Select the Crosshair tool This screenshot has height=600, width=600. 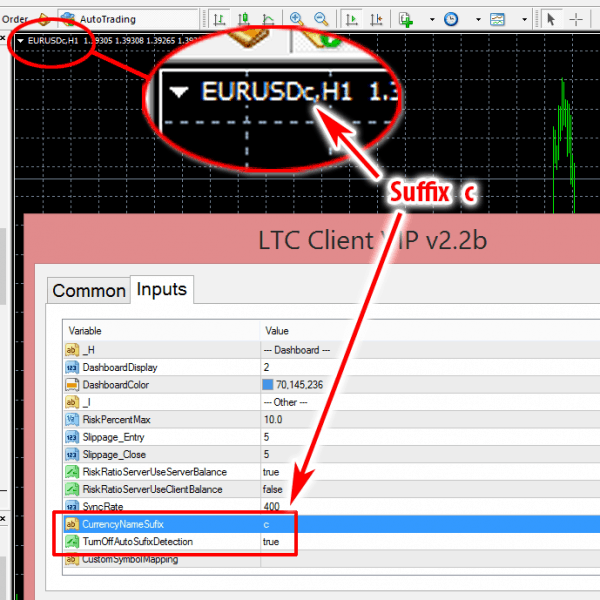[576, 19]
